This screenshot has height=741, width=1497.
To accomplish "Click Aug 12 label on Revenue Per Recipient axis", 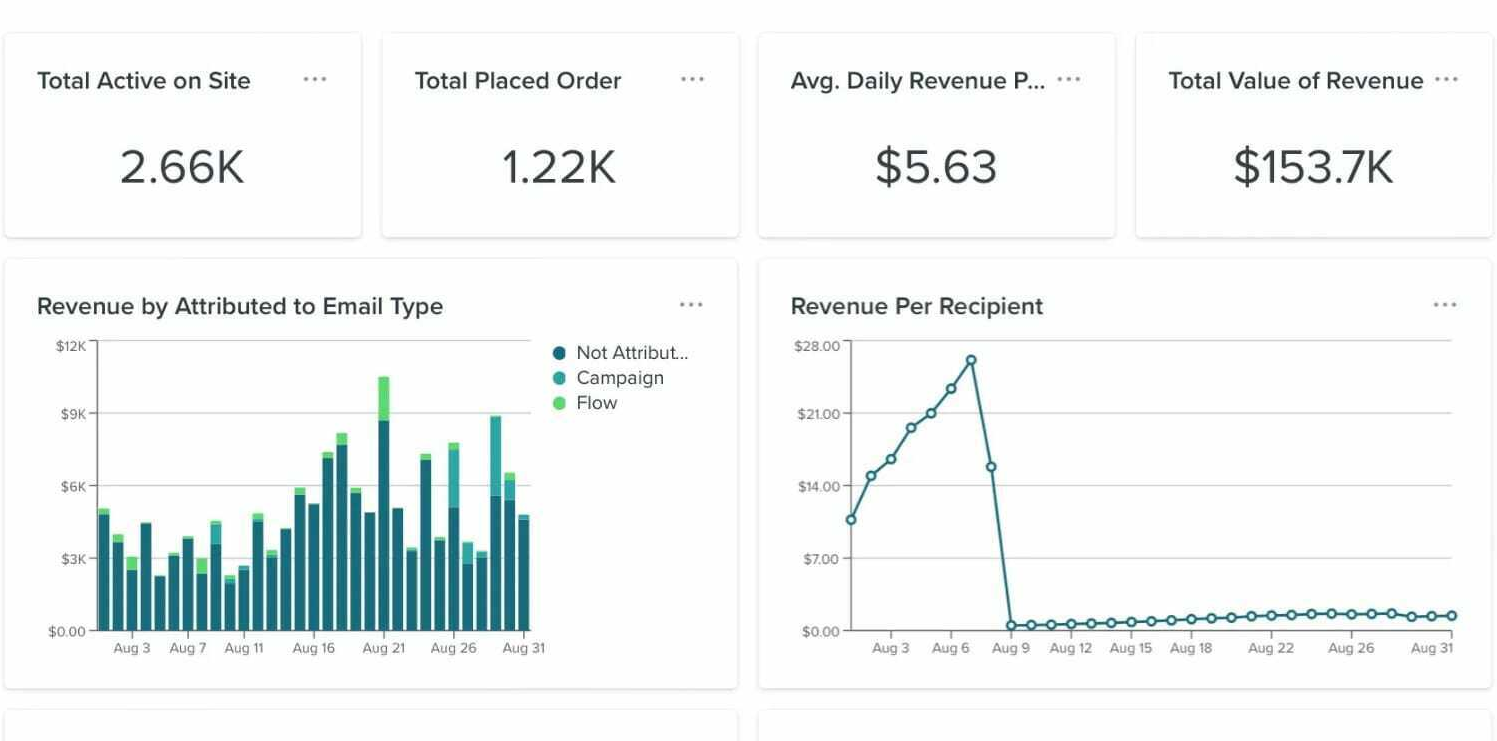I will pyautogui.click(x=1071, y=648).
